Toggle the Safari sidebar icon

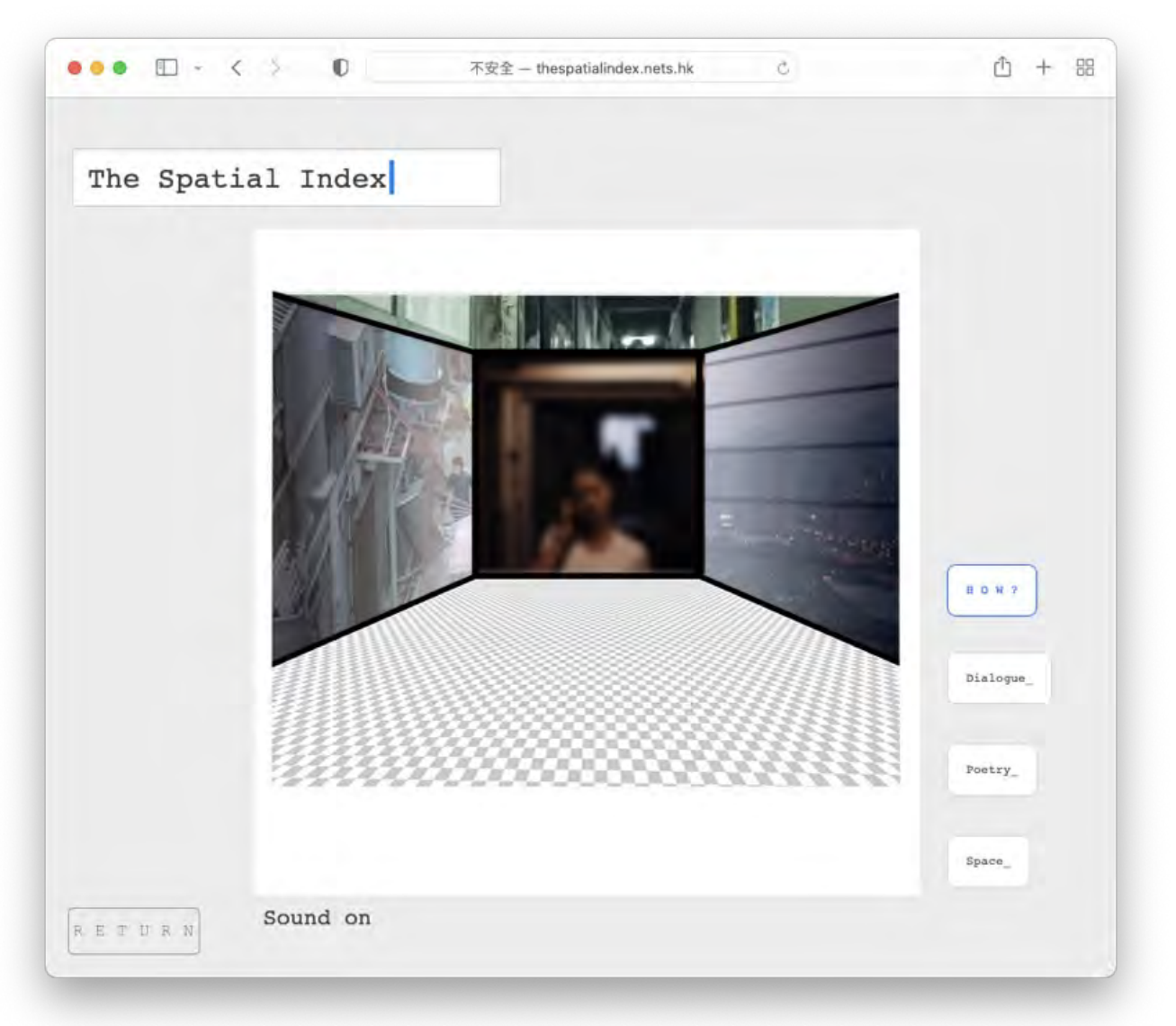pyautogui.click(x=166, y=67)
